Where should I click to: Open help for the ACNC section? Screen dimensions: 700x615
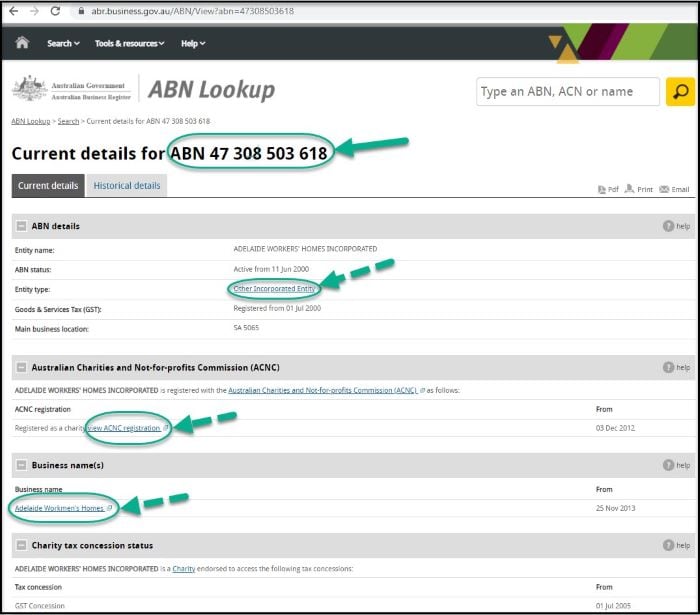pyautogui.click(x=677, y=367)
